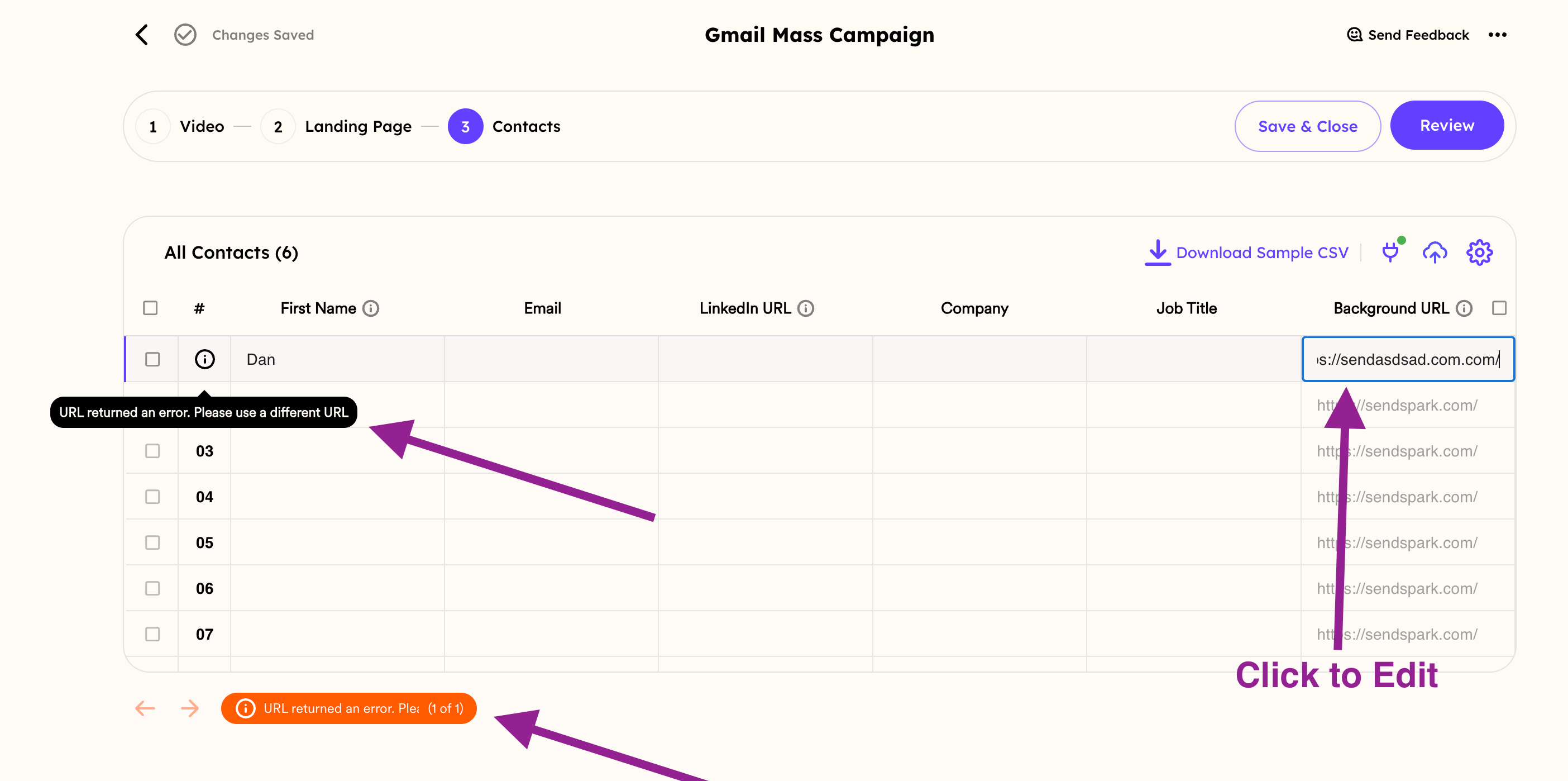Select the checkbox for row 04
The width and height of the screenshot is (1568, 781).
pyautogui.click(x=153, y=497)
